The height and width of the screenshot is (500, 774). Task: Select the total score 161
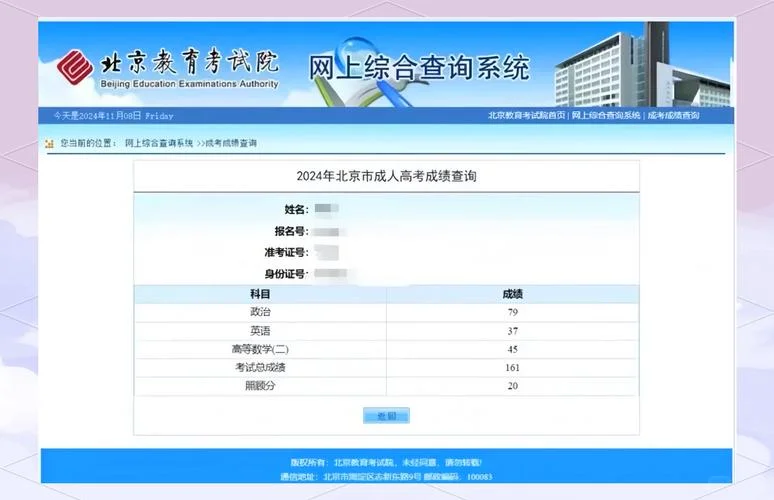(512, 367)
